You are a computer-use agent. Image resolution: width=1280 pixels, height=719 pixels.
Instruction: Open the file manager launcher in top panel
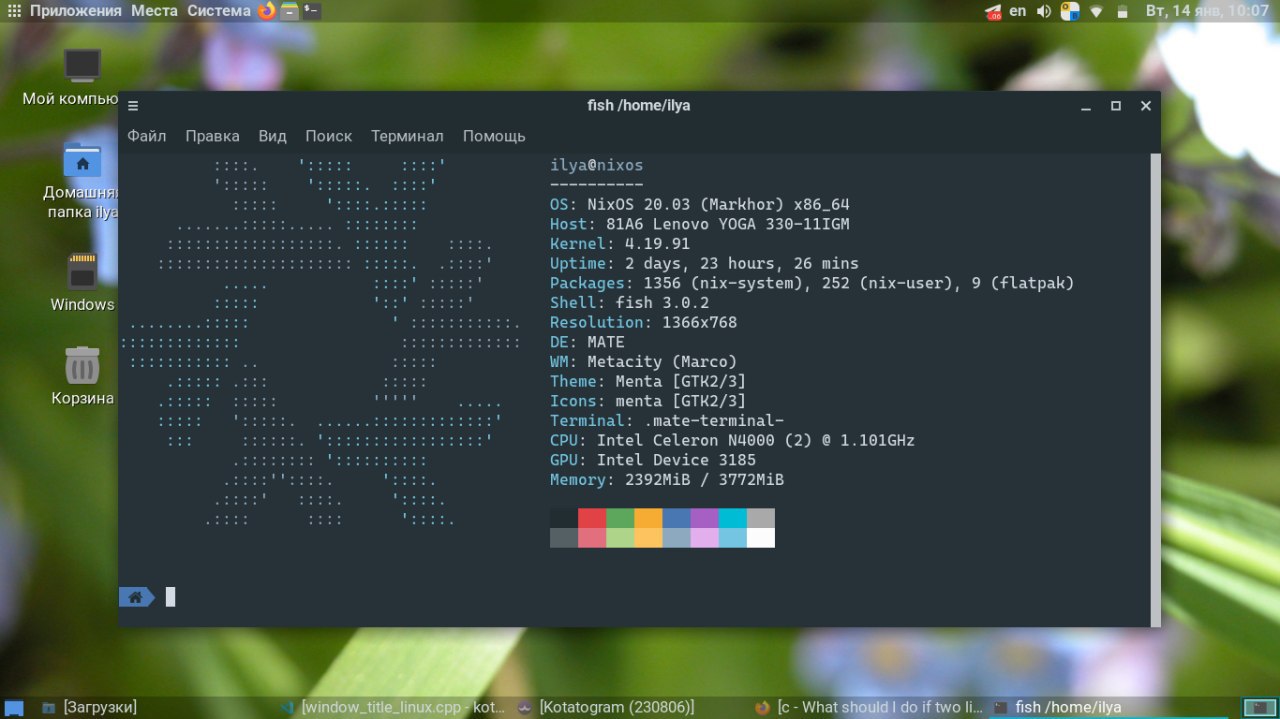[289, 11]
